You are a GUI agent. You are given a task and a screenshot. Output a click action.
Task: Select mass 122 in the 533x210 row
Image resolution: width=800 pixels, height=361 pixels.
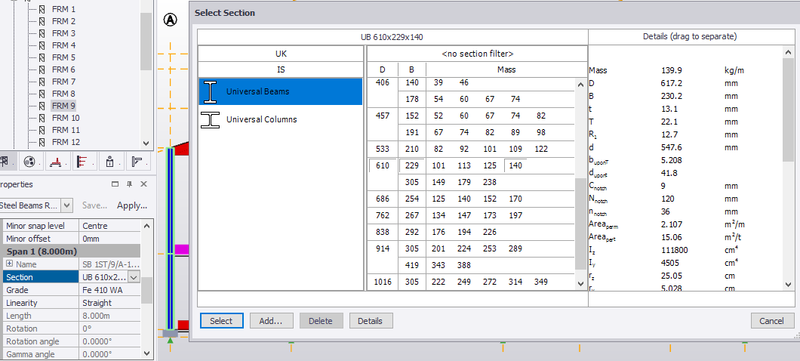point(541,149)
